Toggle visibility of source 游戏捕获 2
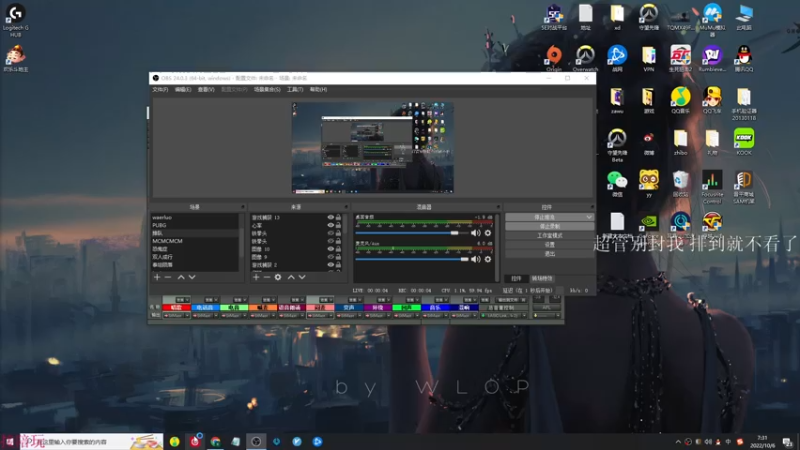This screenshot has width=800, height=450. pos(331,265)
